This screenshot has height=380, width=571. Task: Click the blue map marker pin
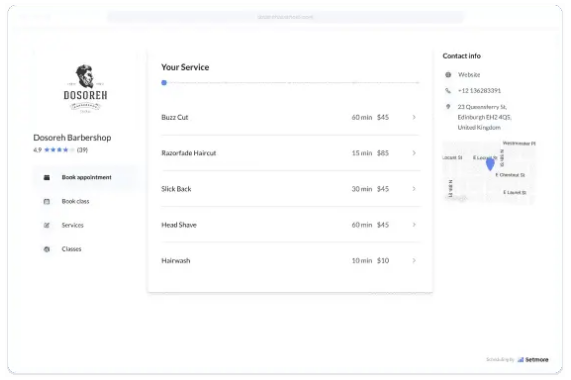pos(490,164)
